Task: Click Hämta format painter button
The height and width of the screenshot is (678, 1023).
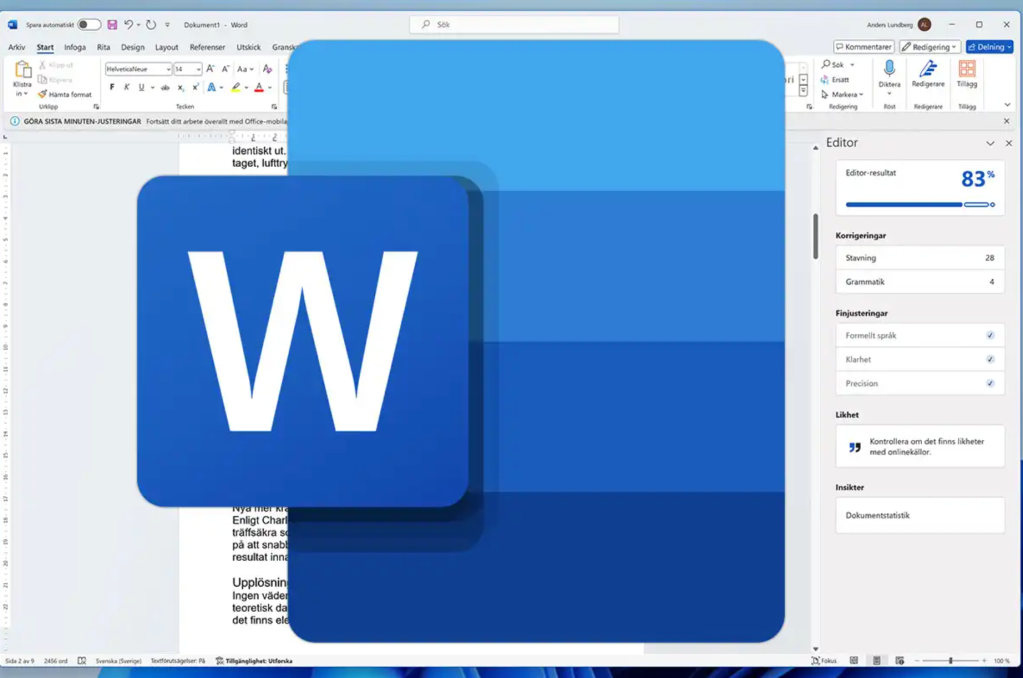Action: (65, 95)
